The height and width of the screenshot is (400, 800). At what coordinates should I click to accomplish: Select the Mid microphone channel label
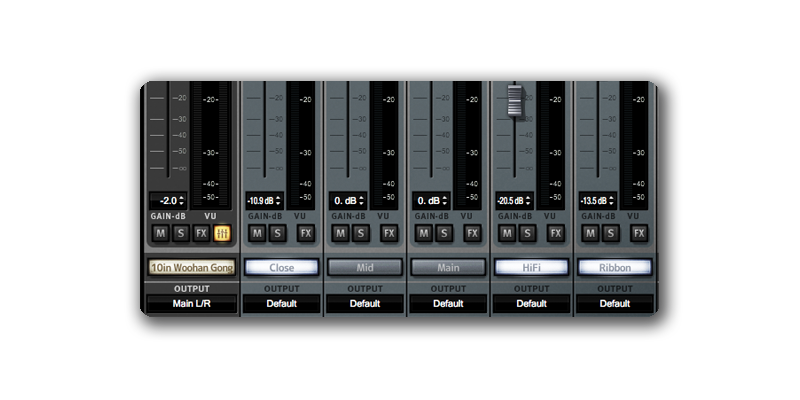pos(364,268)
